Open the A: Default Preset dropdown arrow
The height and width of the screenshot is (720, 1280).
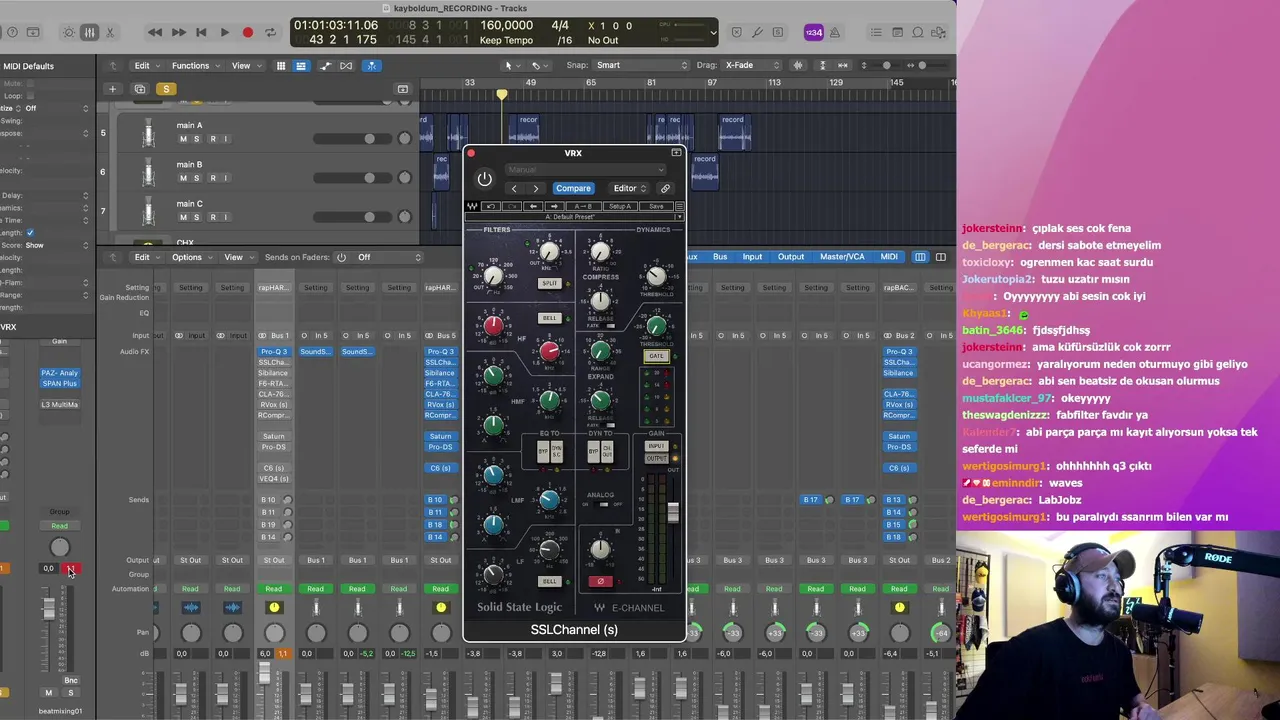(x=679, y=217)
